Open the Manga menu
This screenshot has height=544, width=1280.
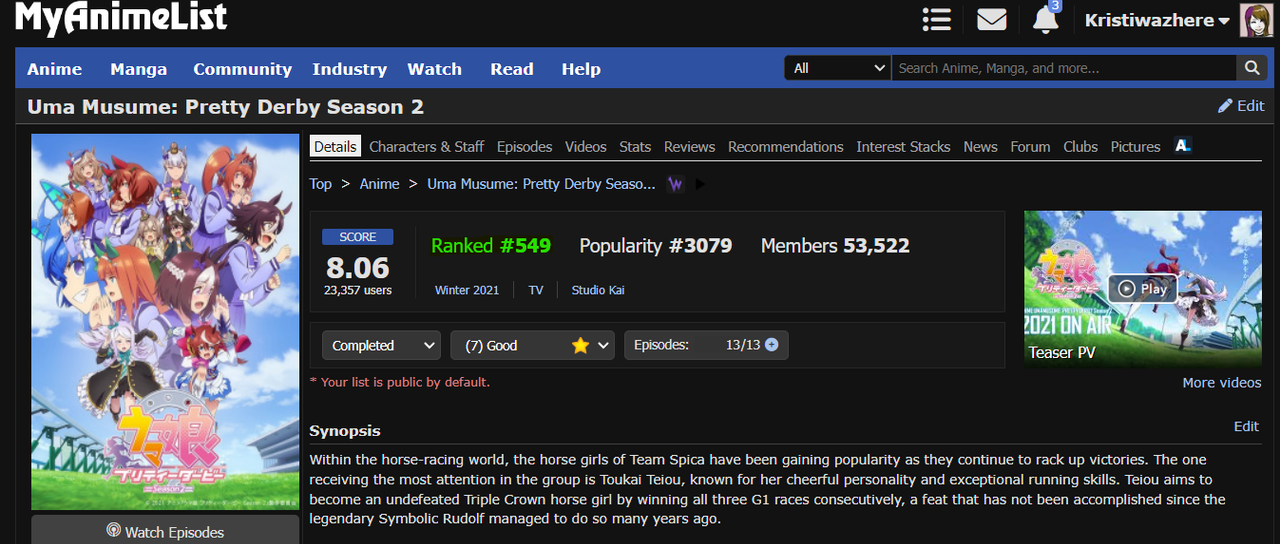[x=138, y=69]
